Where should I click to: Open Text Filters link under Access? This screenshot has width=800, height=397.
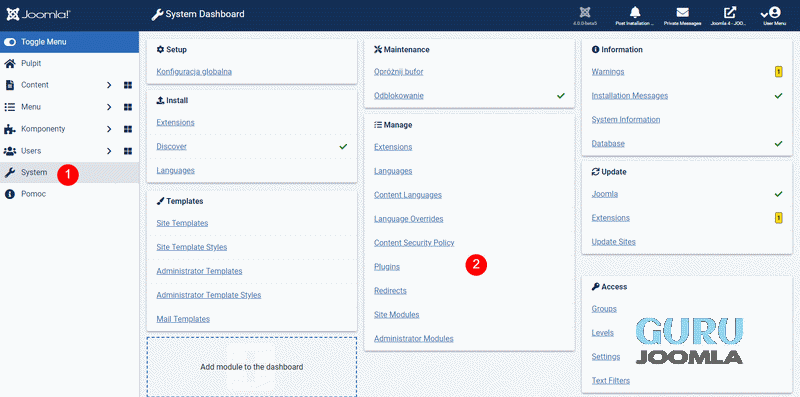(611, 381)
